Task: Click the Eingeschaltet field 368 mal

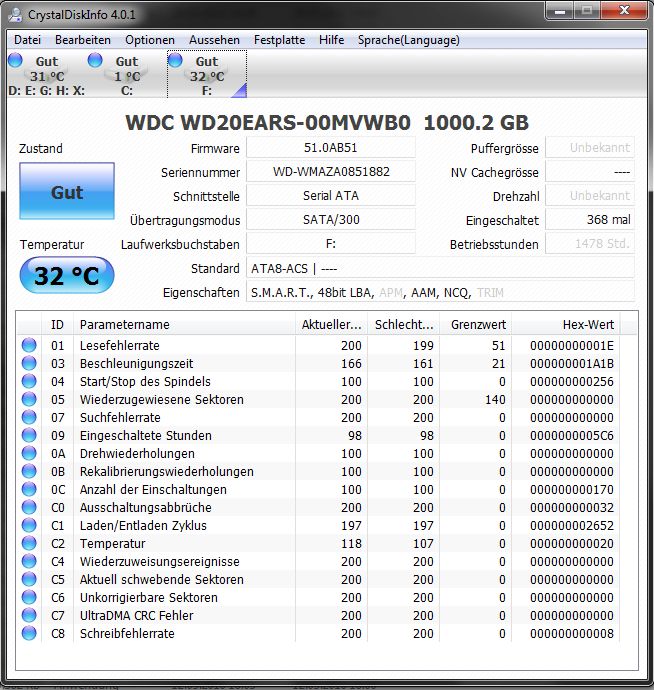Action: 590,220
